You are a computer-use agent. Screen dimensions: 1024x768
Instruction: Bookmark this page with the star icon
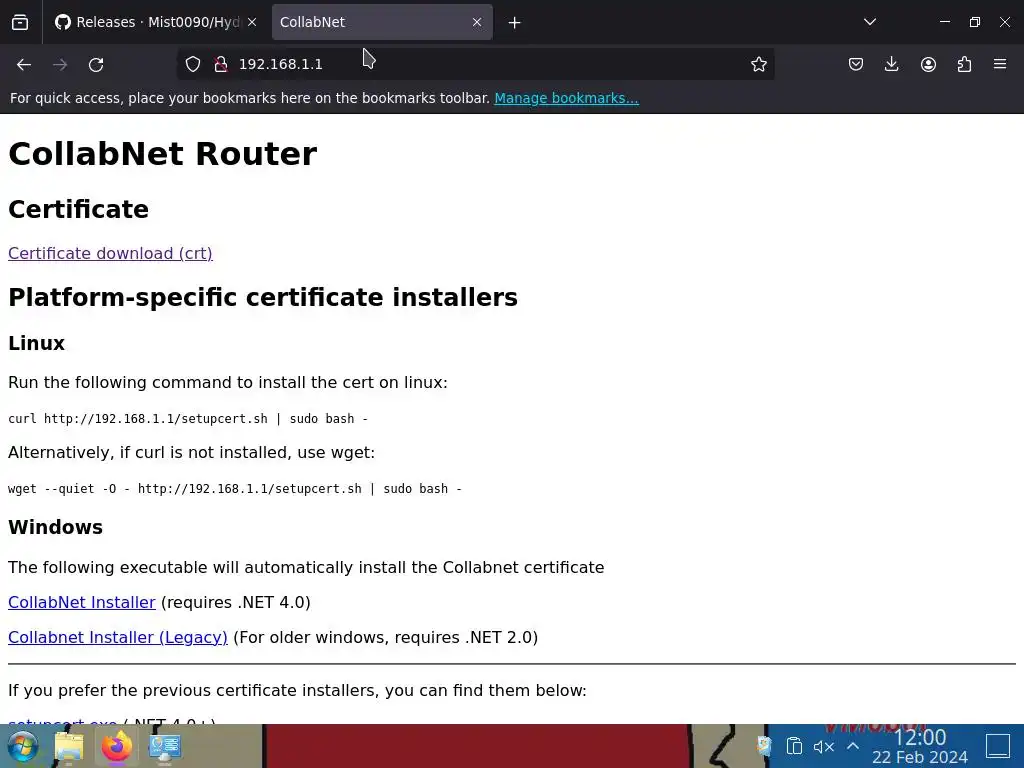tap(758, 64)
